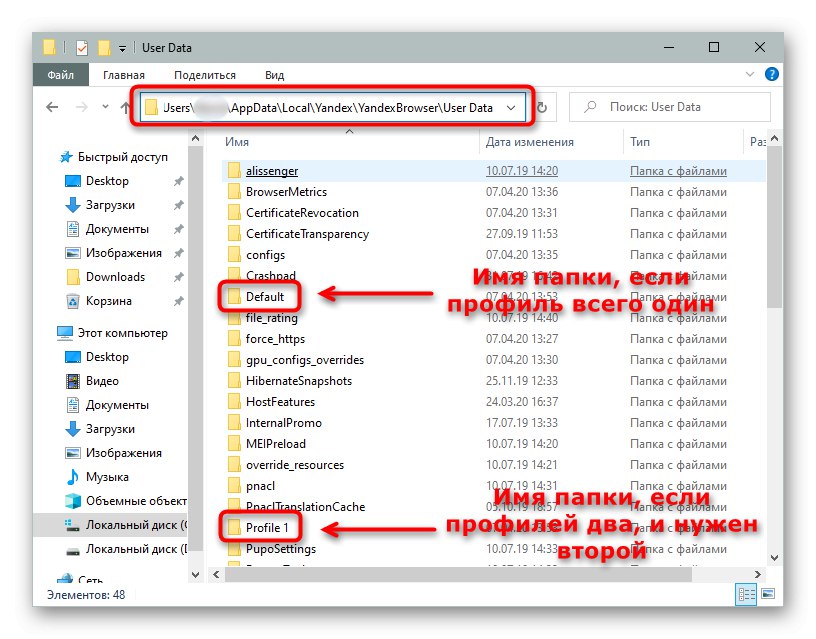Go back using the back arrow
Image resolution: width=816 pixels, height=639 pixels.
[x=52, y=107]
